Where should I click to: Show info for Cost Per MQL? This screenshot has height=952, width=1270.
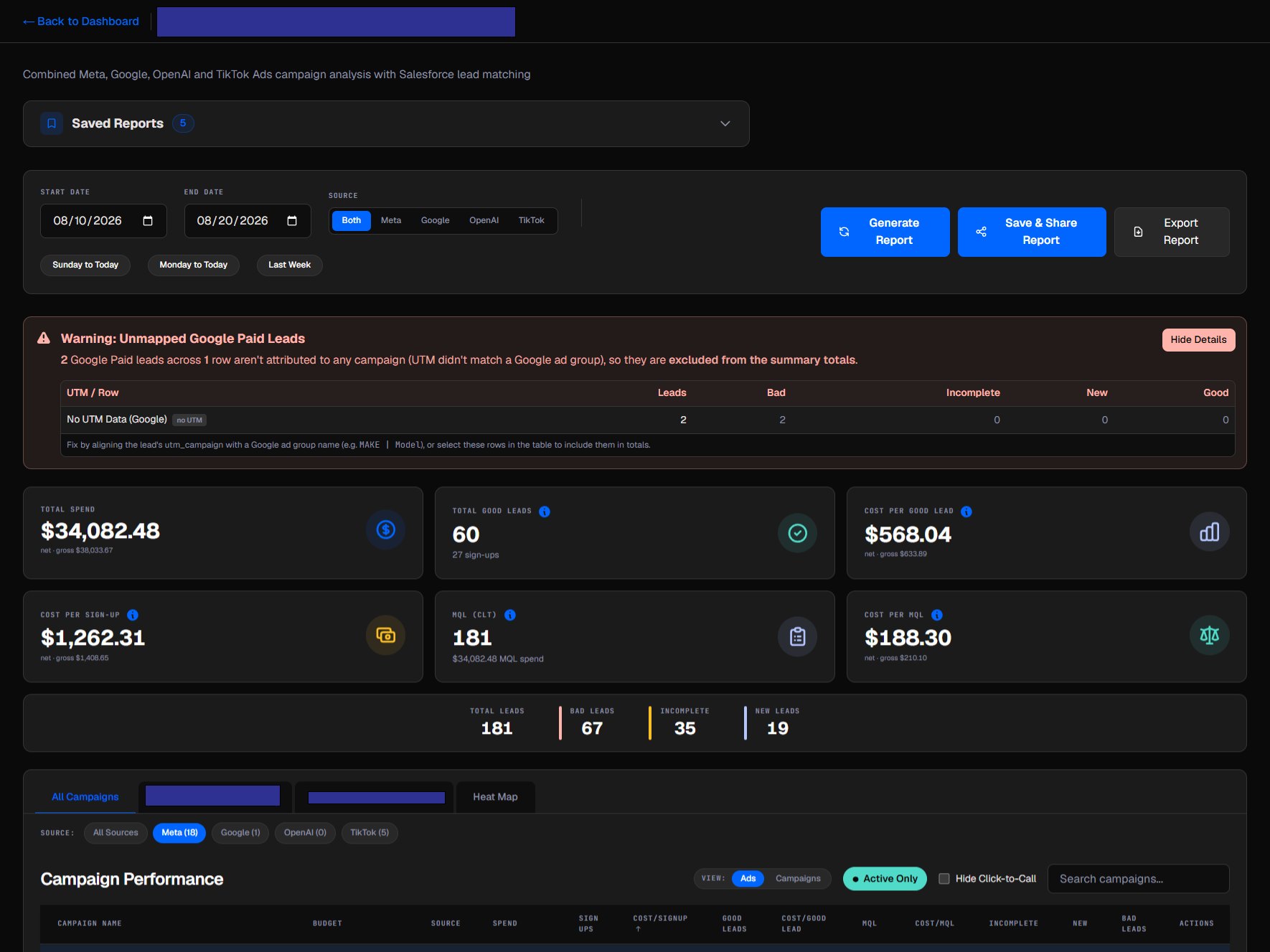(x=937, y=615)
